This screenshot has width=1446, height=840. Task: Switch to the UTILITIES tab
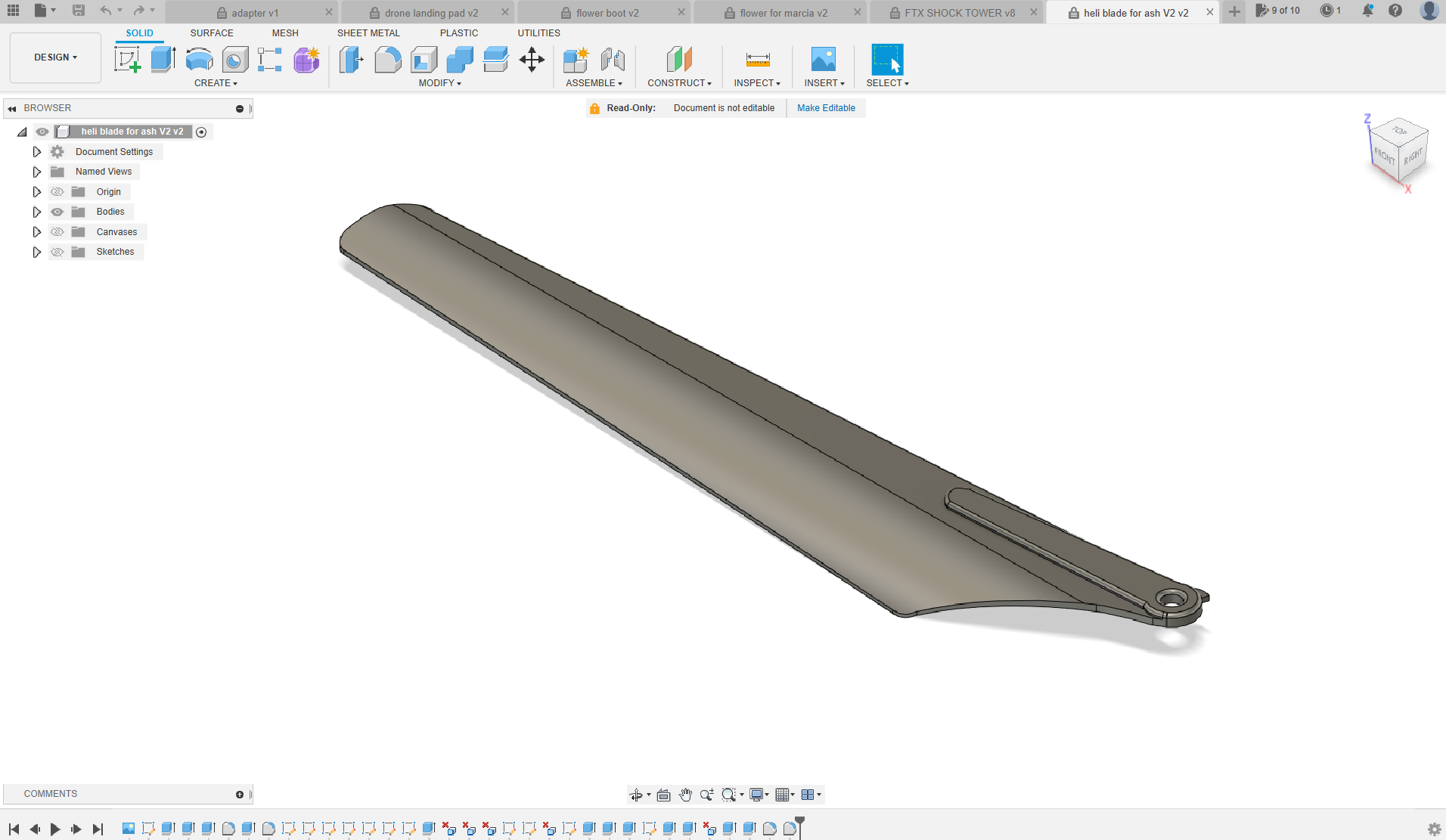click(538, 33)
